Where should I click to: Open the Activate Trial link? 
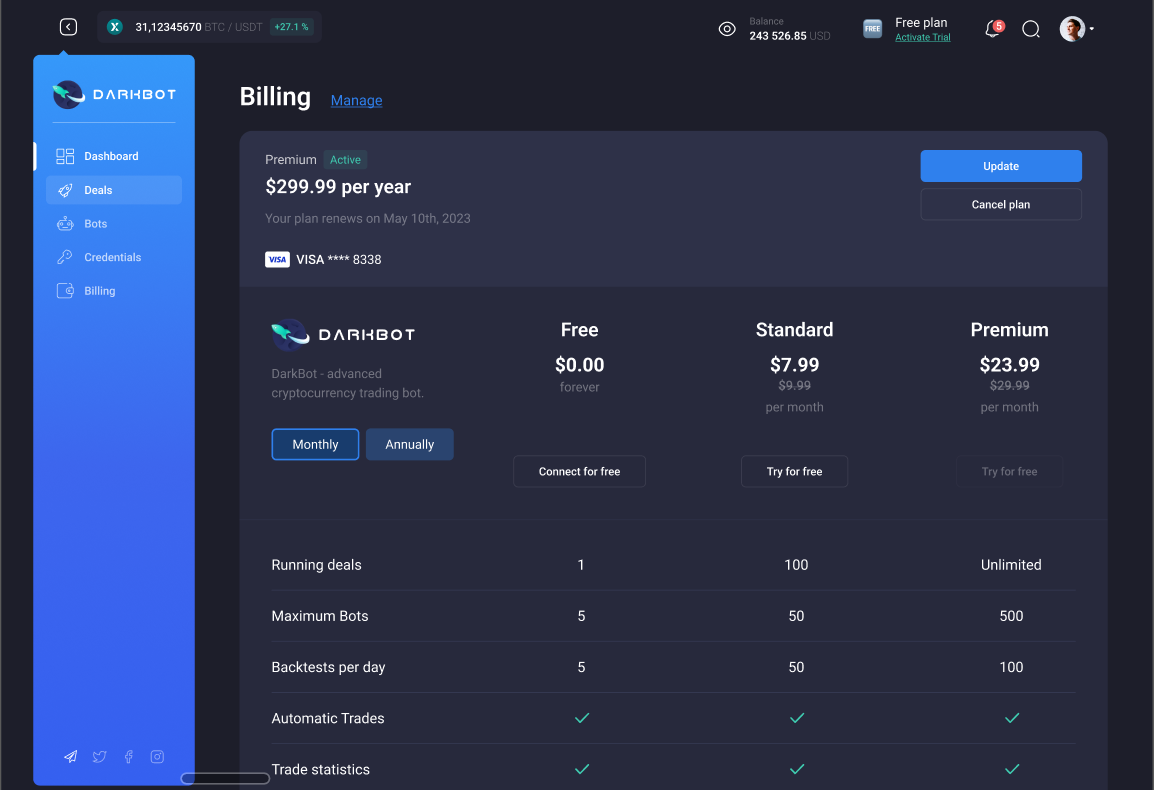922,37
